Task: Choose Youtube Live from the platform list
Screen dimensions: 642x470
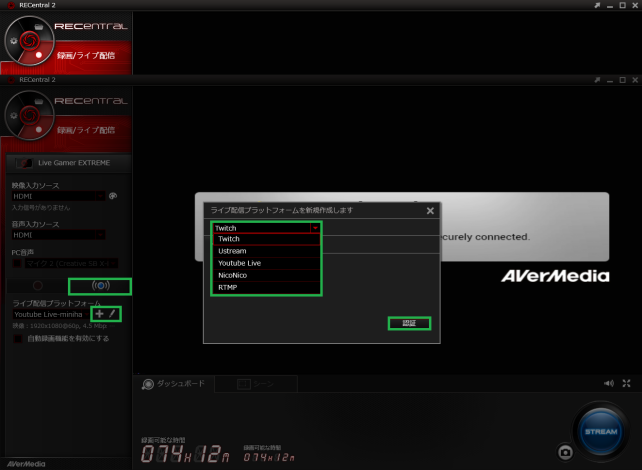Action: [267, 263]
